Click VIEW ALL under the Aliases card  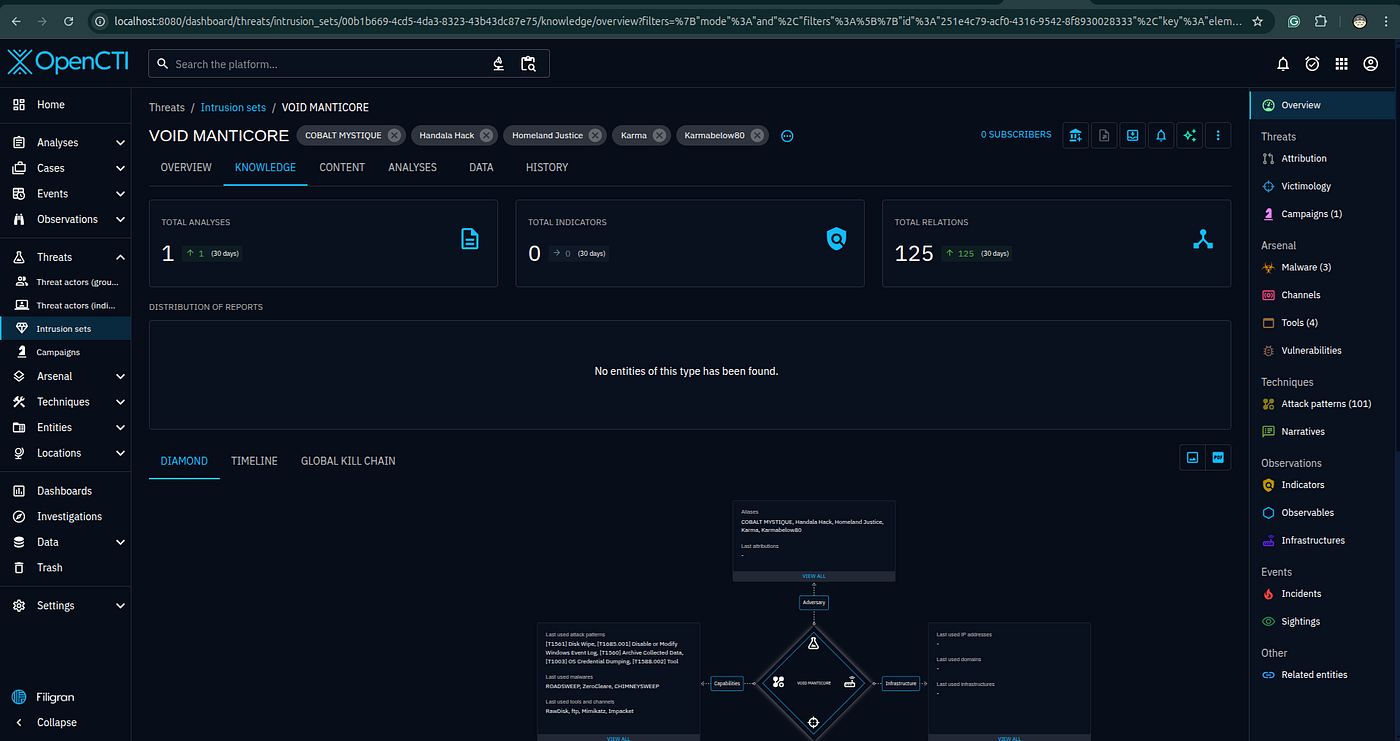[x=814, y=576]
